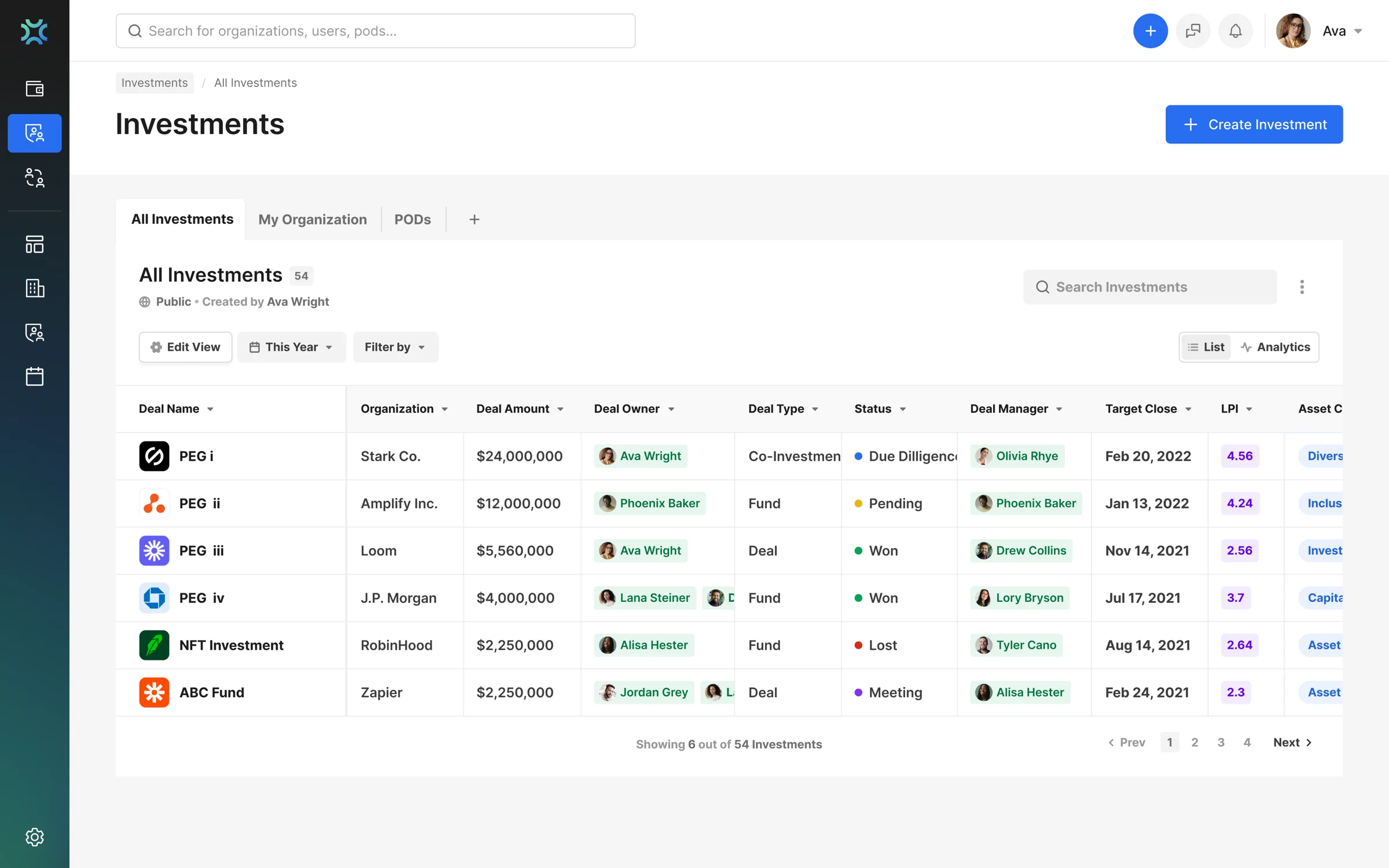Focus the Search Investments field

[1149, 287]
